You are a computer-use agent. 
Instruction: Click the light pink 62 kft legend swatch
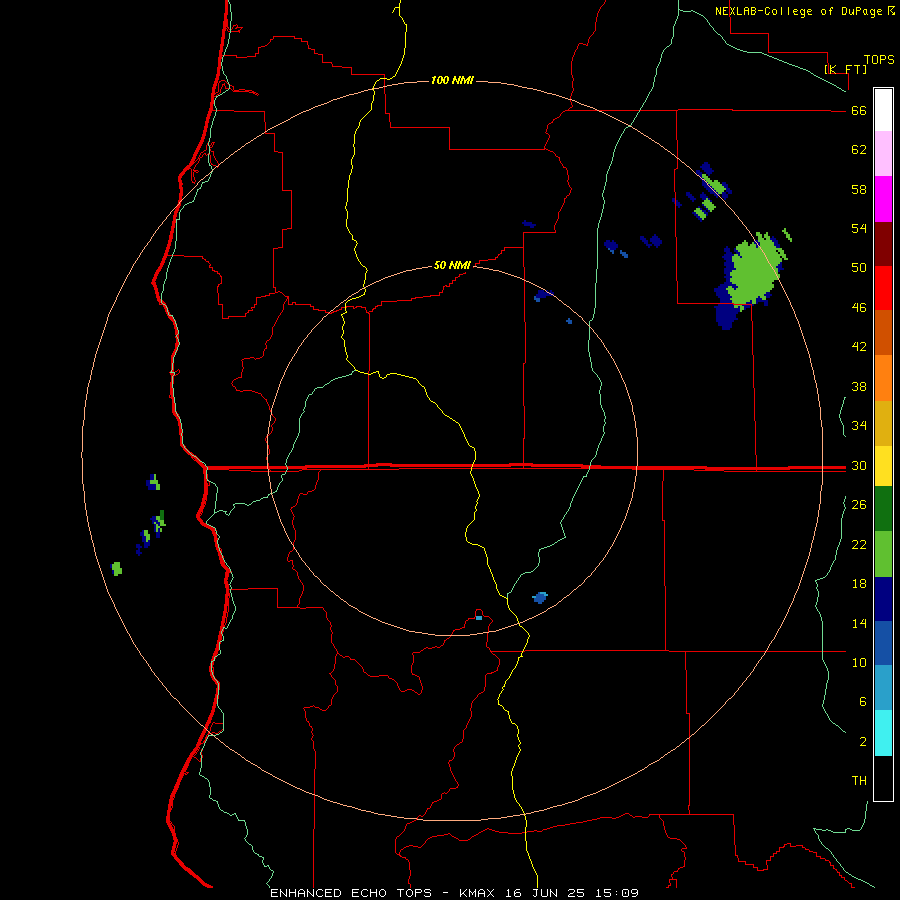click(x=883, y=153)
